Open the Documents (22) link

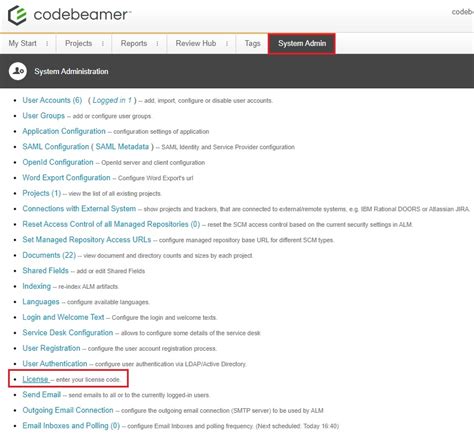coord(49,255)
